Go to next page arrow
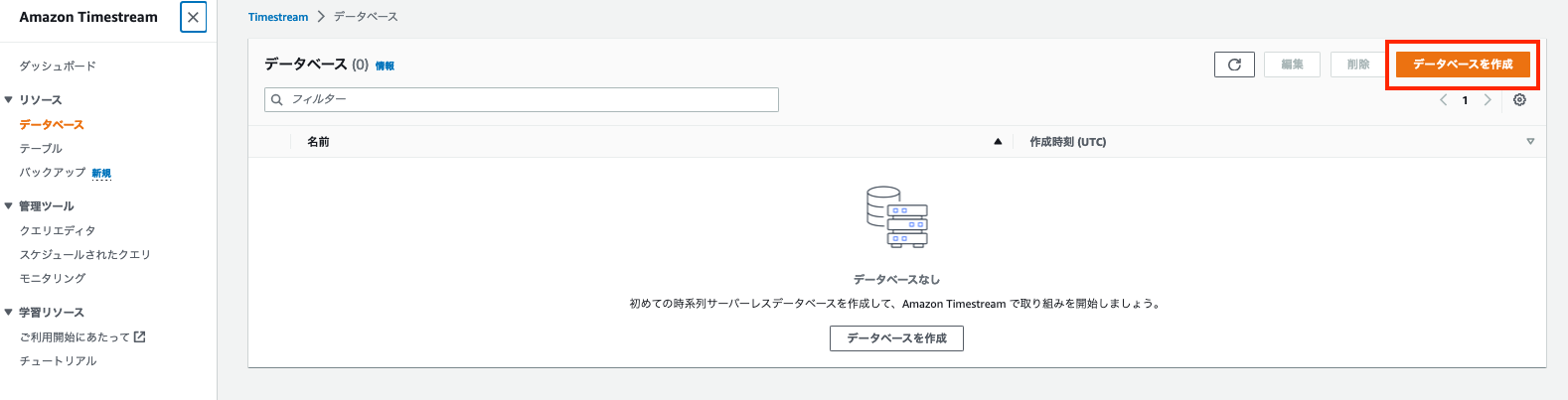 pos(1488,100)
